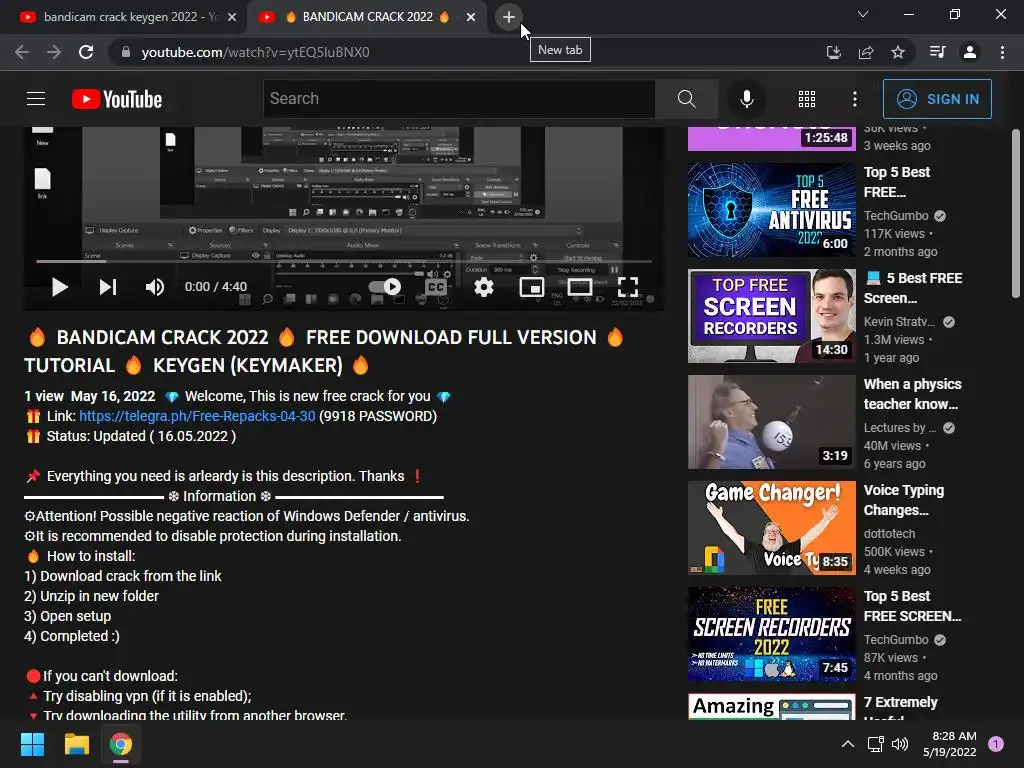Open the telegra.ph Free-Repacks link
The image size is (1024, 768).
coord(197,416)
